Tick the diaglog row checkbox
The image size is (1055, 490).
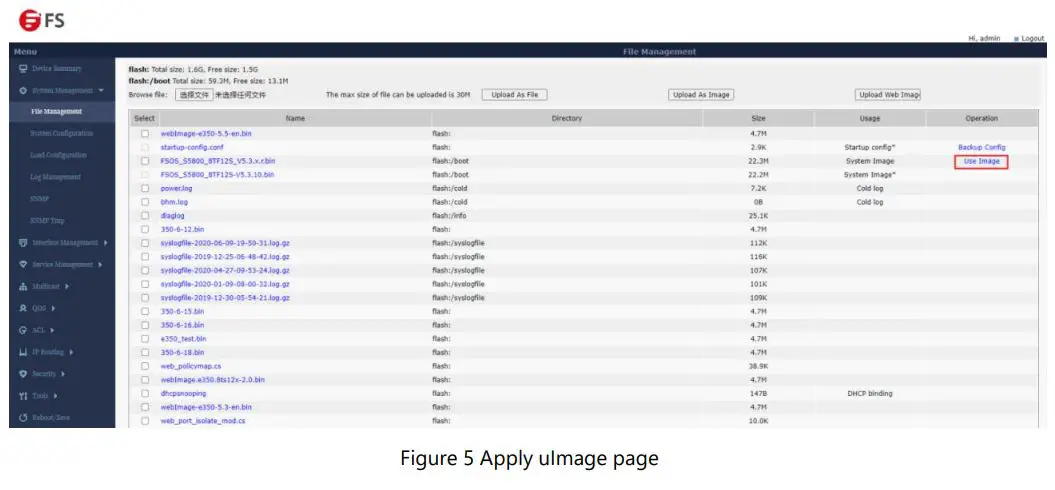(145, 215)
